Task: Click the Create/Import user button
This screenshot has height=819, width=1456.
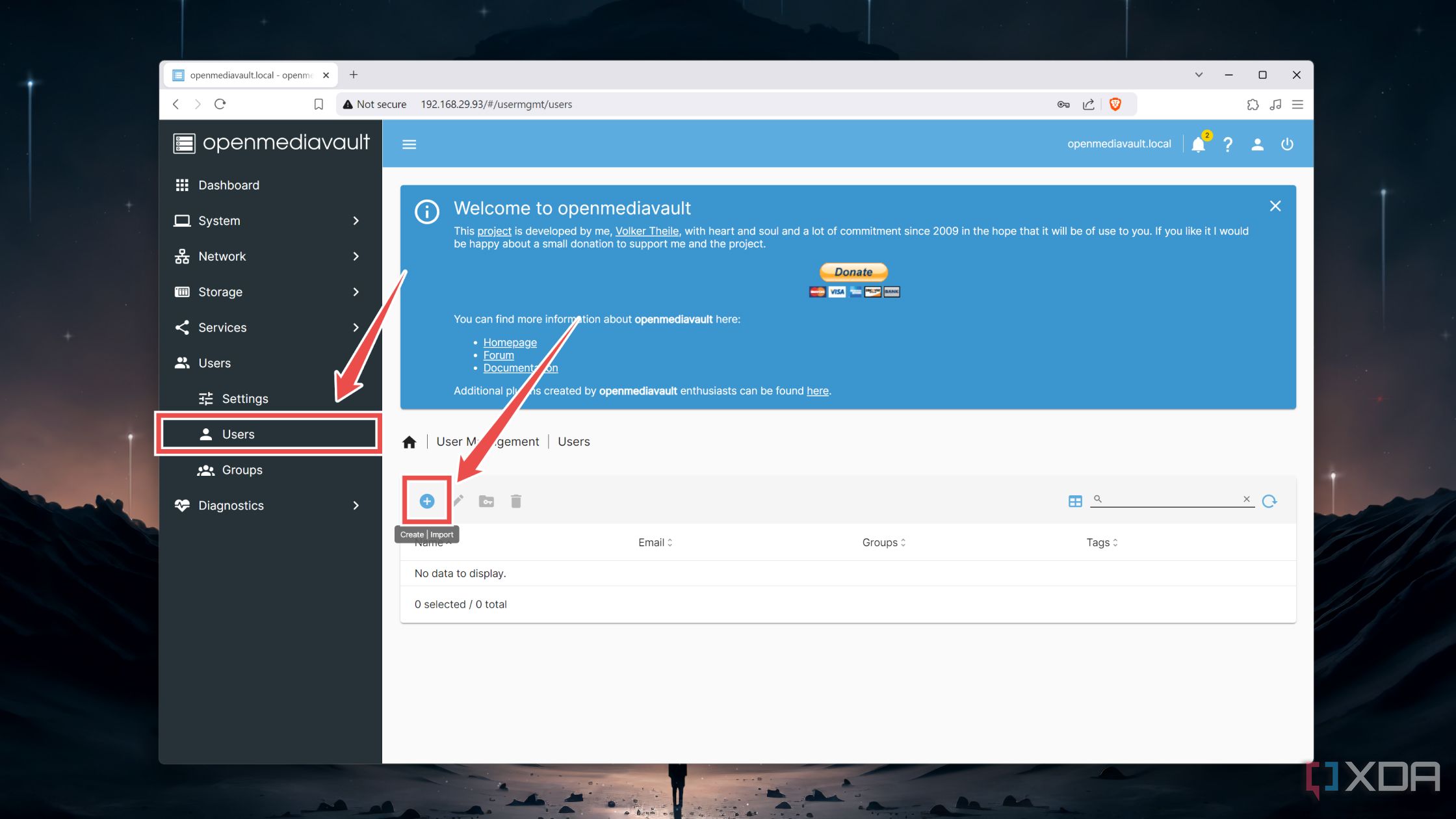Action: (426, 500)
